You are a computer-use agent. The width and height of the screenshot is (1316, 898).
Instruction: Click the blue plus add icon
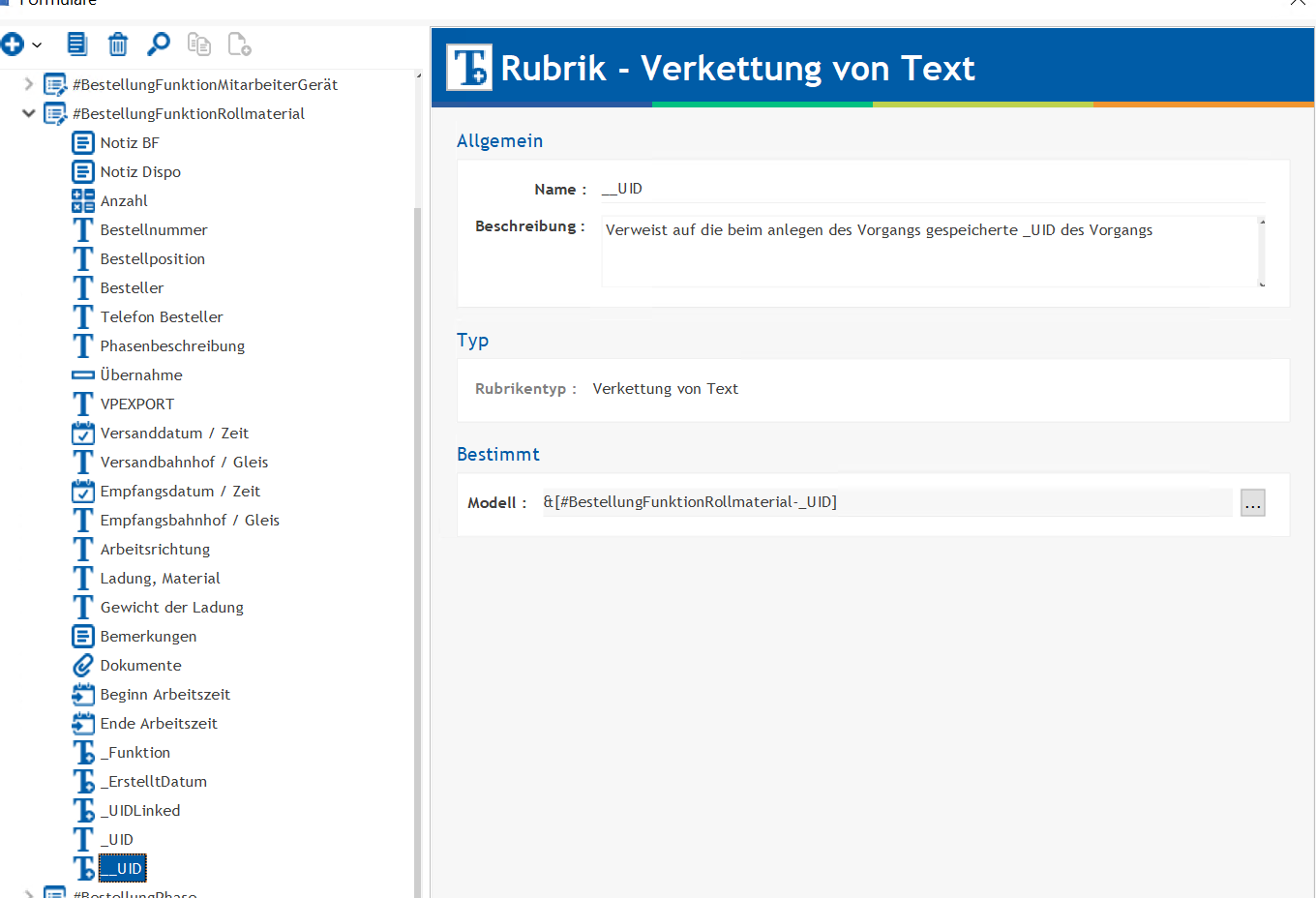(x=12, y=45)
